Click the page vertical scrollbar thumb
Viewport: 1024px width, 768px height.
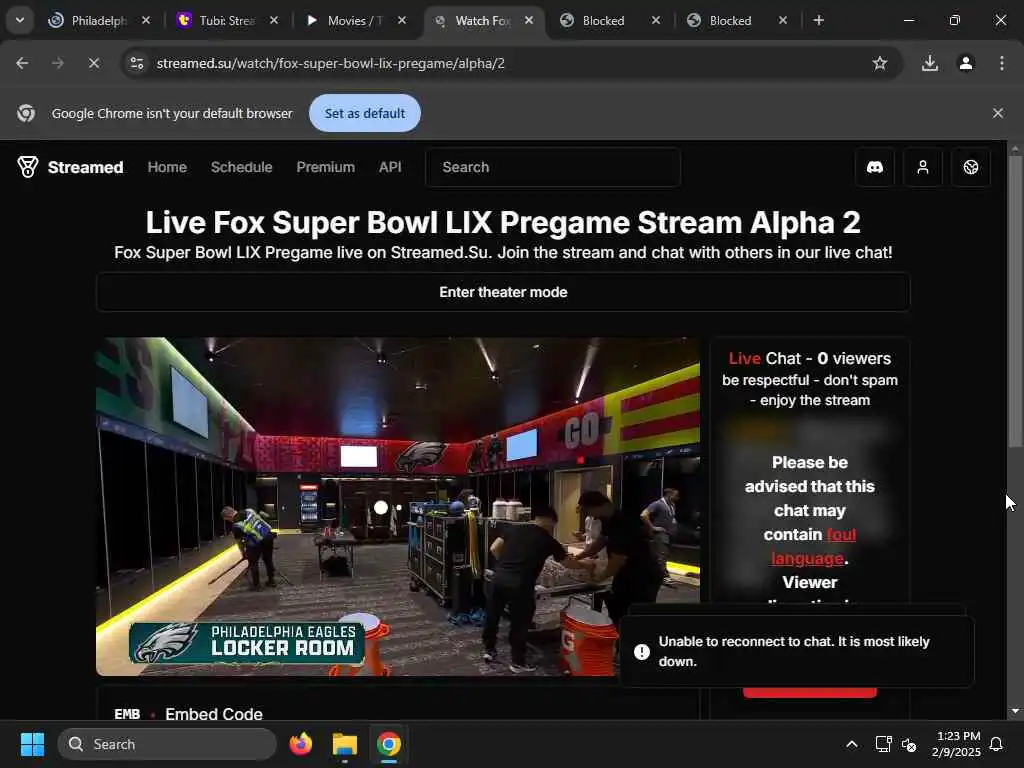point(1015,300)
